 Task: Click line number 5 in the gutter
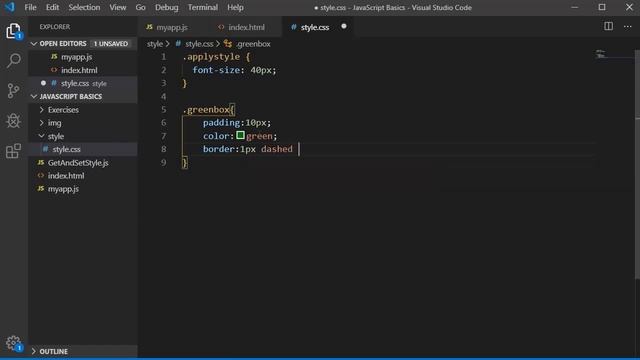click(x=164, y=110)
